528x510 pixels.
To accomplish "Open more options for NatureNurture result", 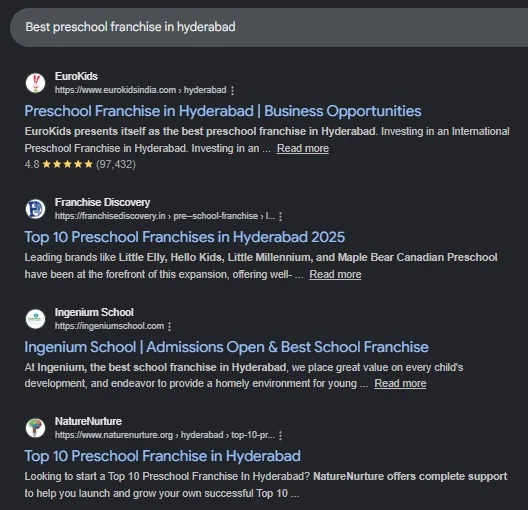I will [x=280, y=435].
